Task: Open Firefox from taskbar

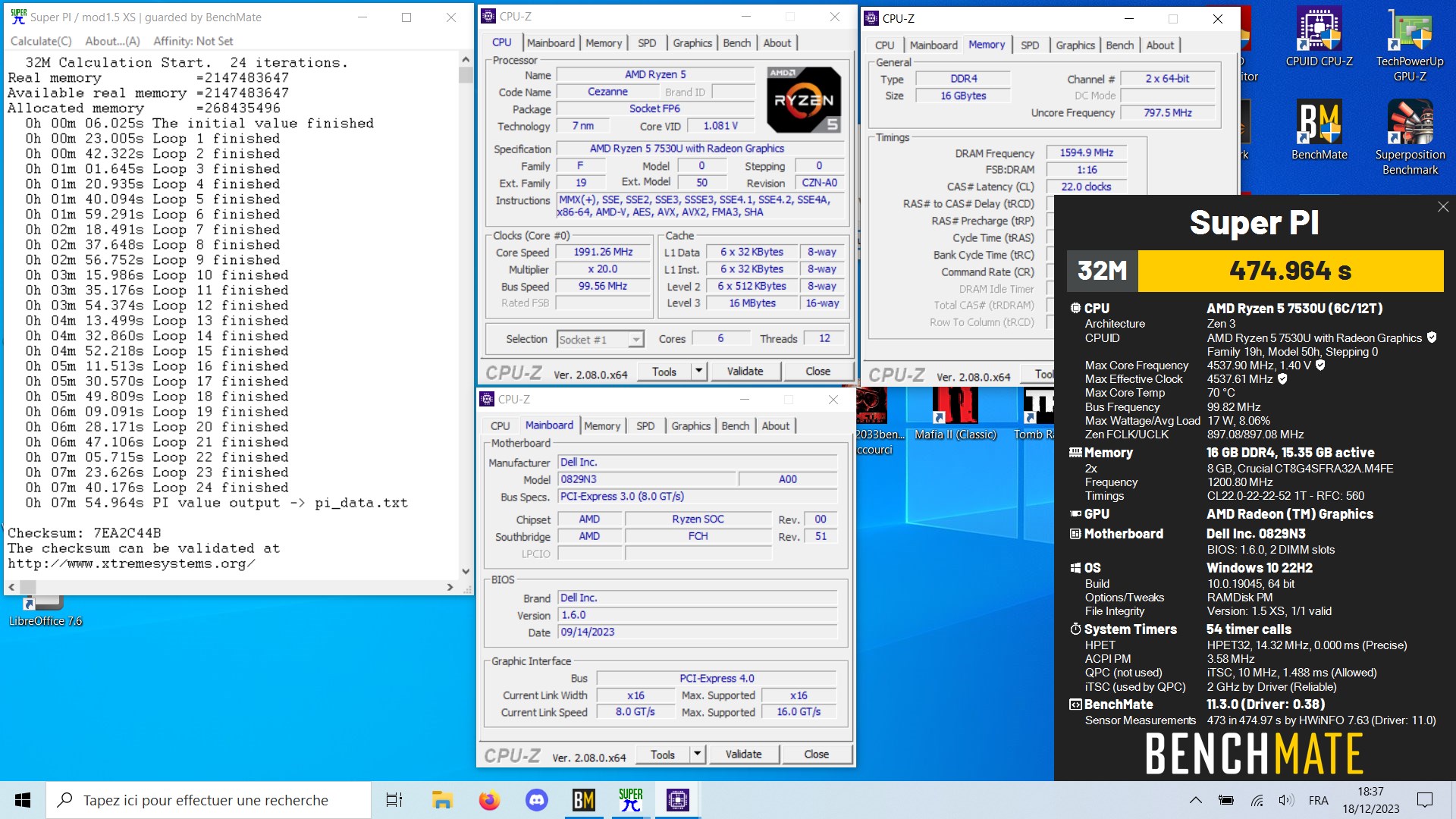Action: pyautogui.click(x=489, y=800)
